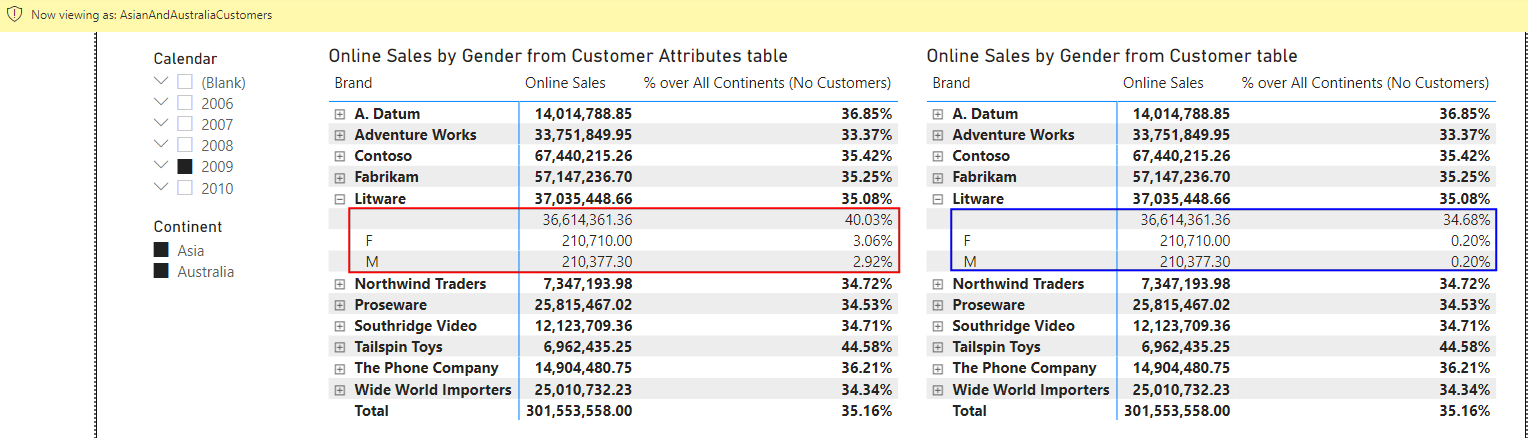The height and width of the screenshot is (438, 1528).
Task: Deselect Asia in the Continent slicer
Action: (x=161, y=250)
